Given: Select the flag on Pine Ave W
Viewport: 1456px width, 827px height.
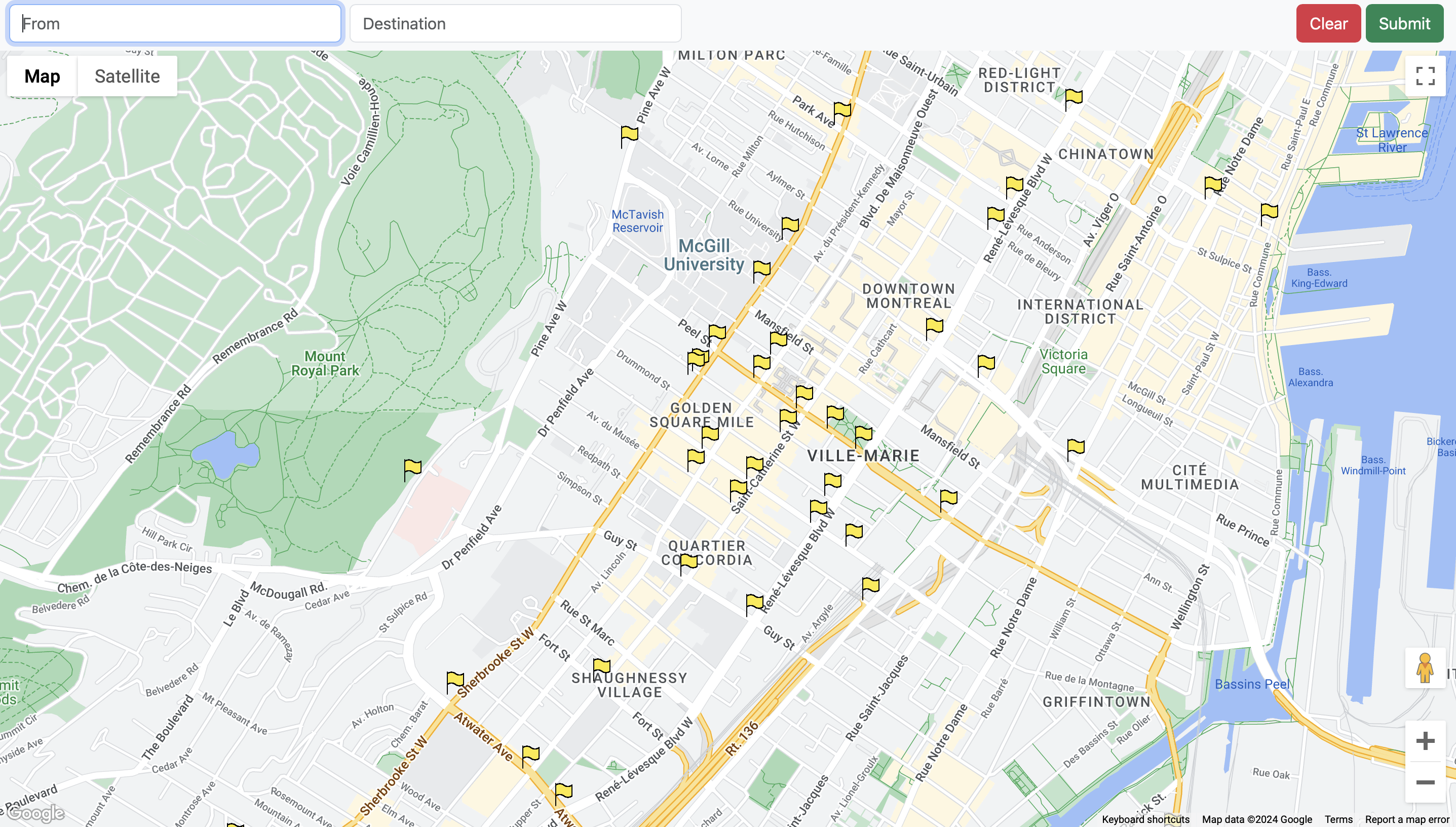Looking at the screenshot, I should (629, 137).
